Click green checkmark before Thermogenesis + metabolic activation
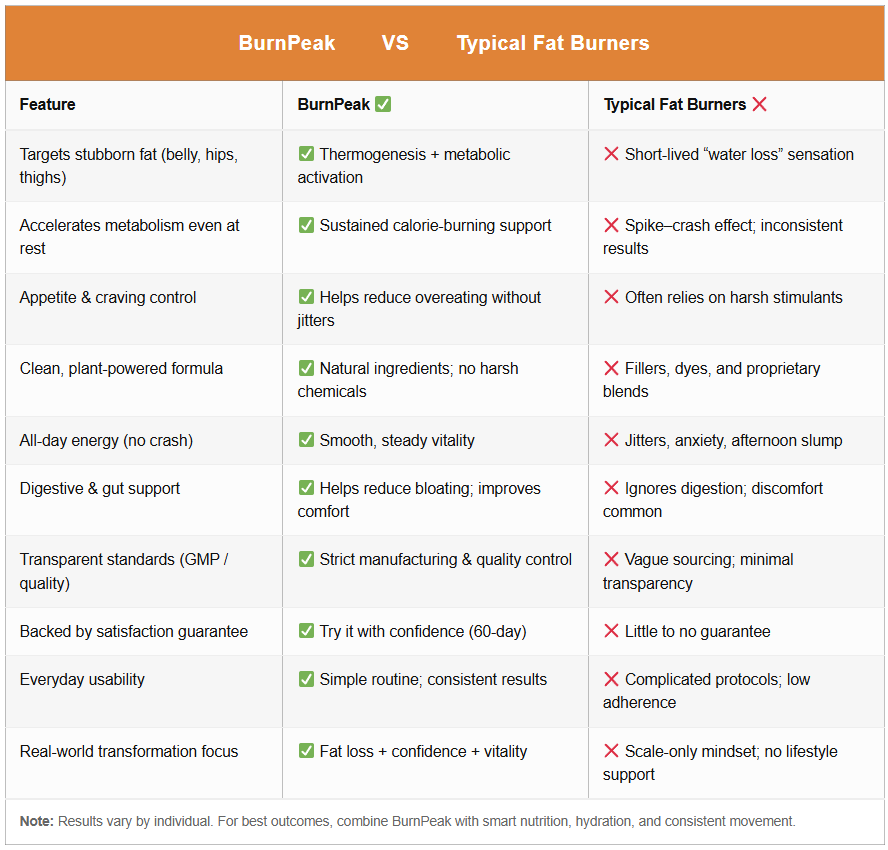This screenshot has width=888, height=850. coord(306,154)
